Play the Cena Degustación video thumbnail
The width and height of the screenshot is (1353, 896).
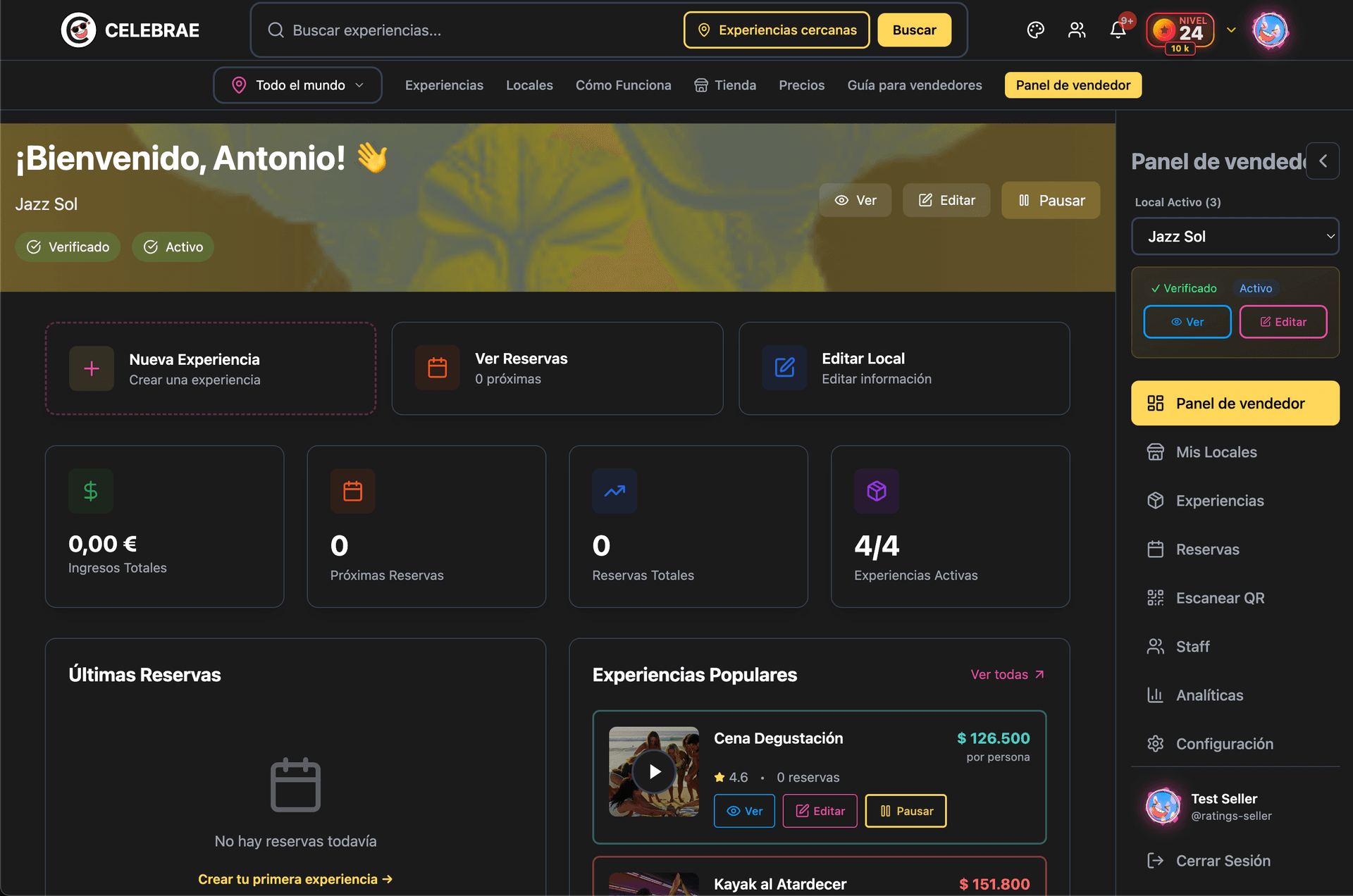[x=655, y=772]
